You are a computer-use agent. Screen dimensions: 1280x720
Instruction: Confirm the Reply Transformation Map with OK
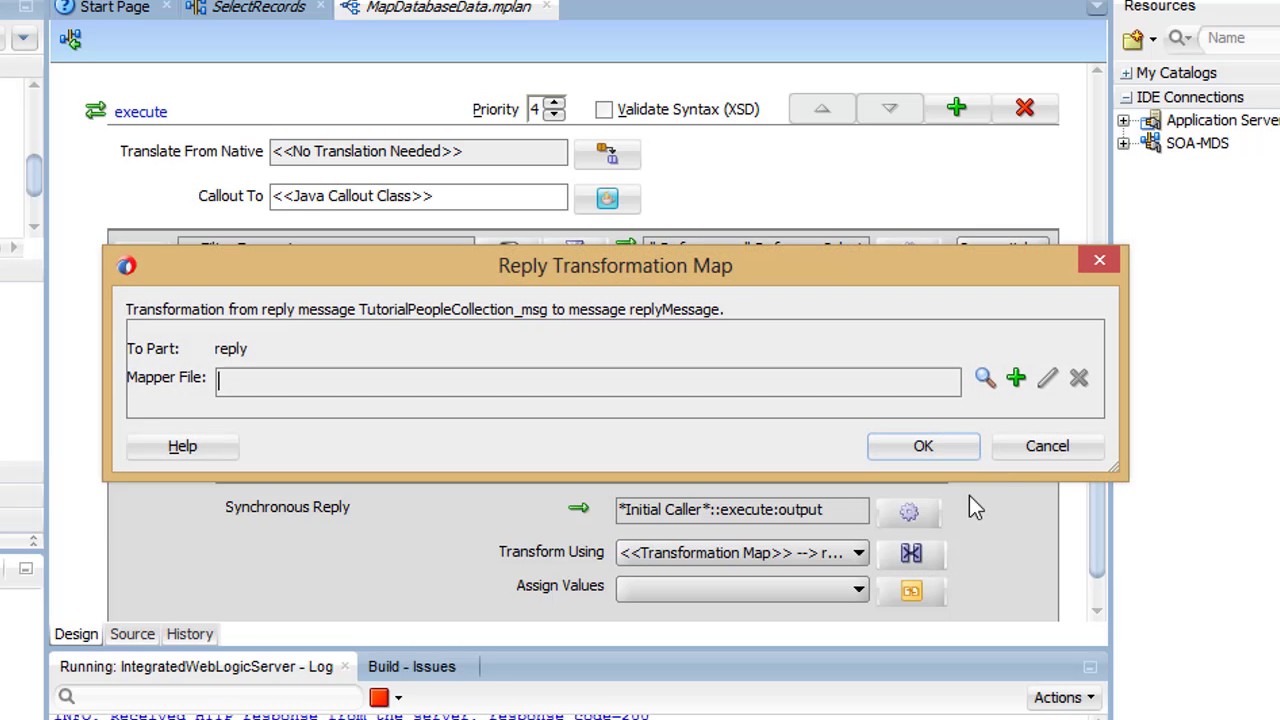[x=923, y=446]
